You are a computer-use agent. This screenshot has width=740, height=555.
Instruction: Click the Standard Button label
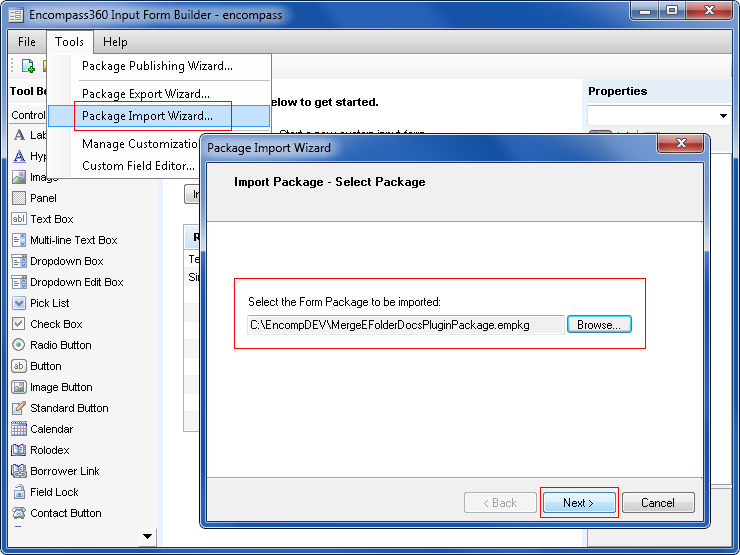click(69, 408)
